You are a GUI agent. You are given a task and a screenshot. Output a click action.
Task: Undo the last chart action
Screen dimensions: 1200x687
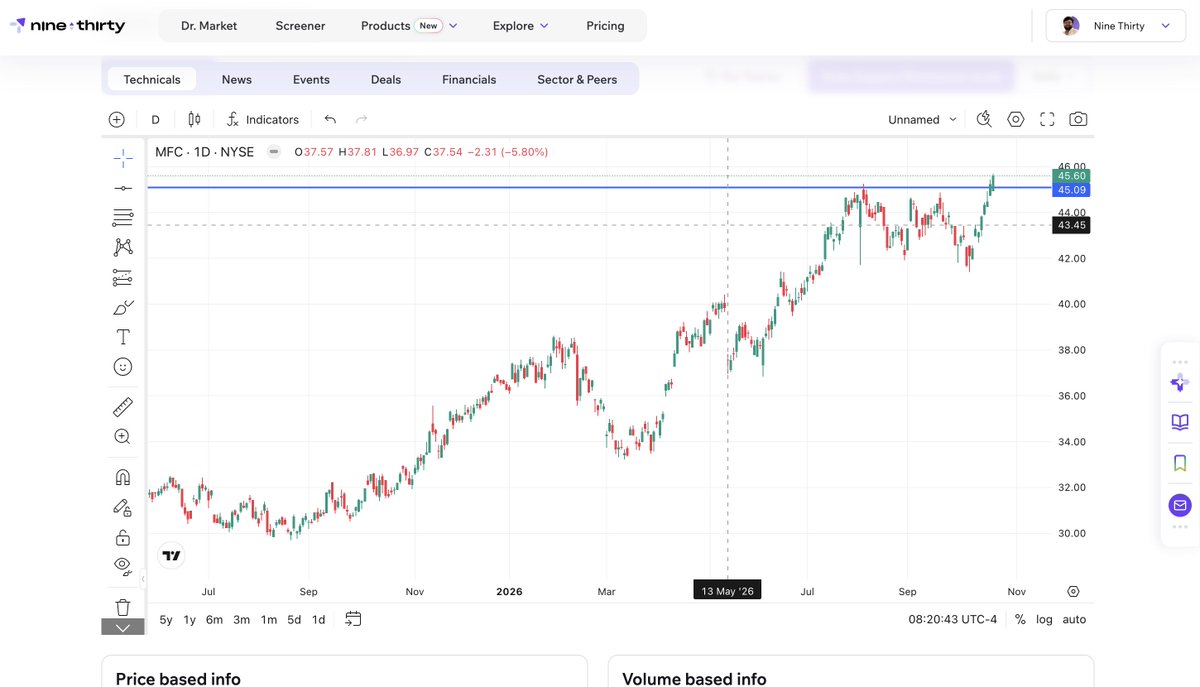330,119
